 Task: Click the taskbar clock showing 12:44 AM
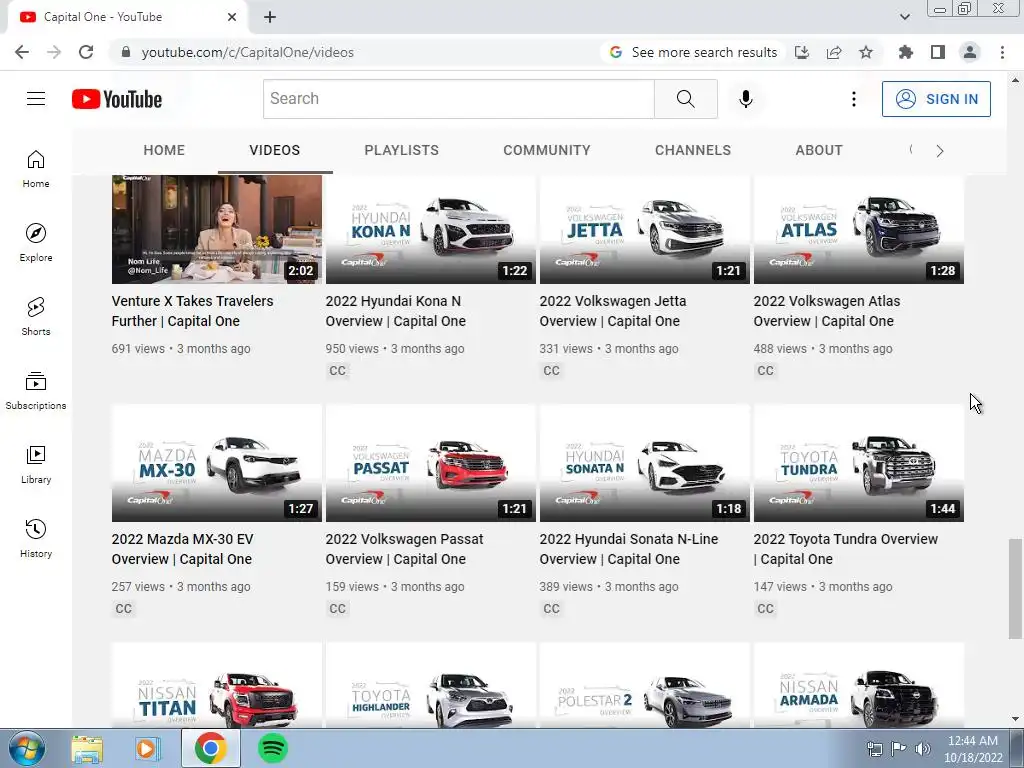pos(973,749)
